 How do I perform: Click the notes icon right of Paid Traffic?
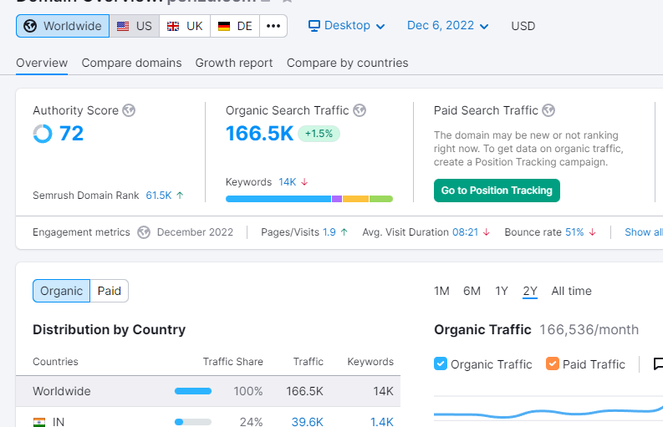[658, 364]
